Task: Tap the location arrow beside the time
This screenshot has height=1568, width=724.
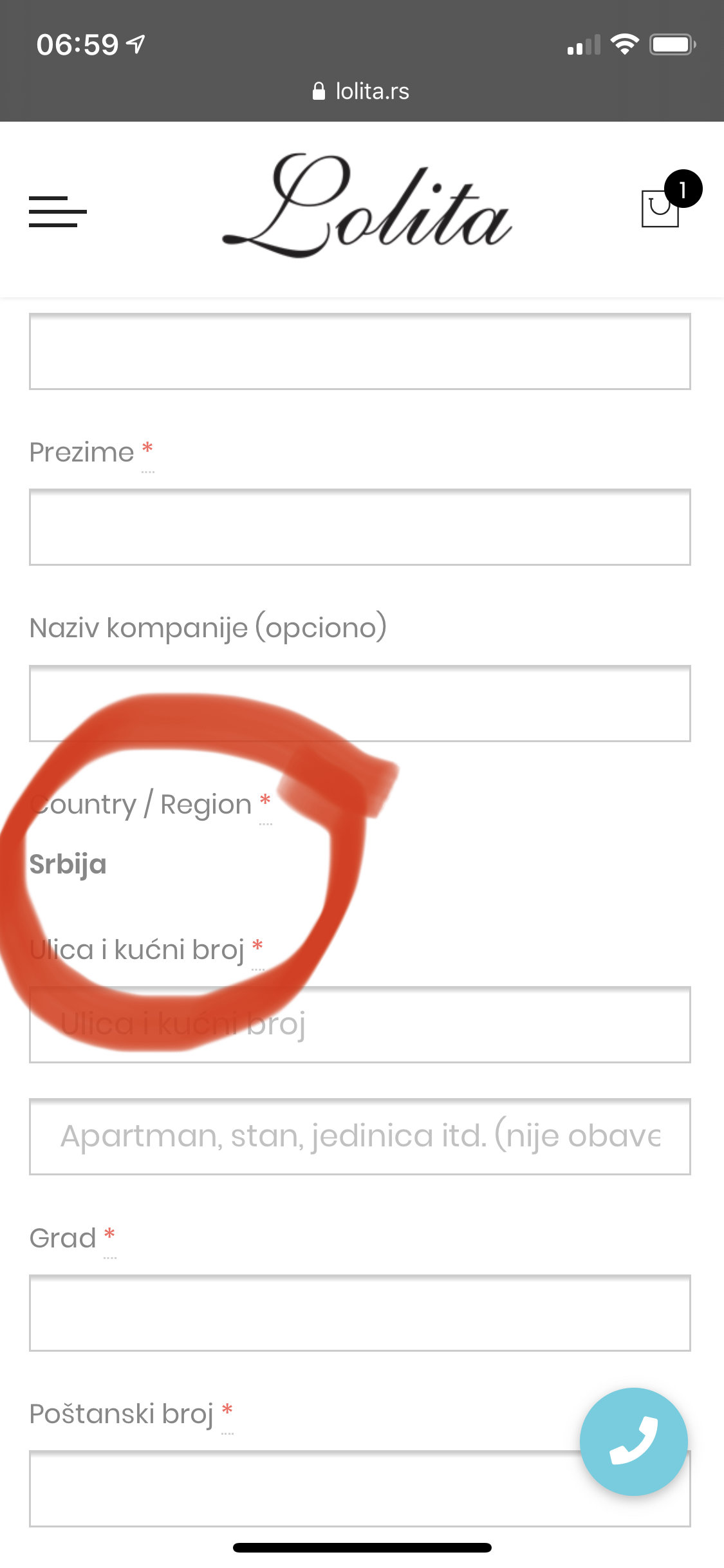Action: [x=136, y=44]
